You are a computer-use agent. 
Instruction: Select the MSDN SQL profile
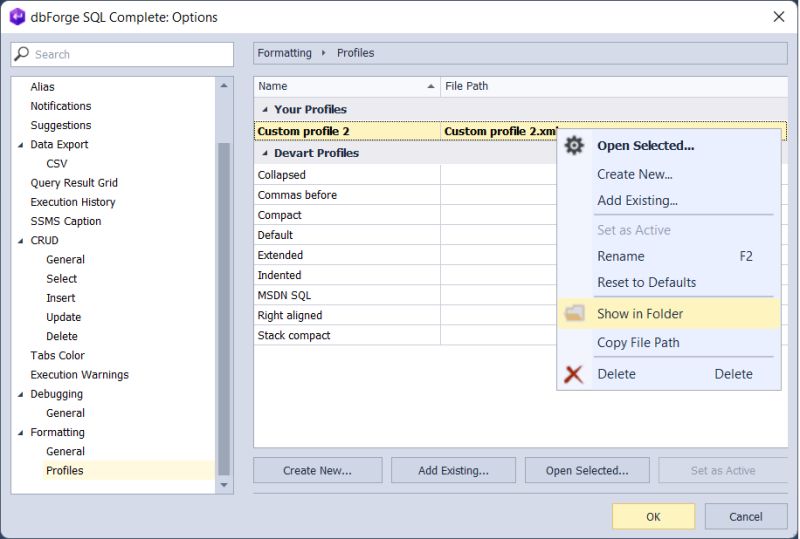click(x=347, y=295)
